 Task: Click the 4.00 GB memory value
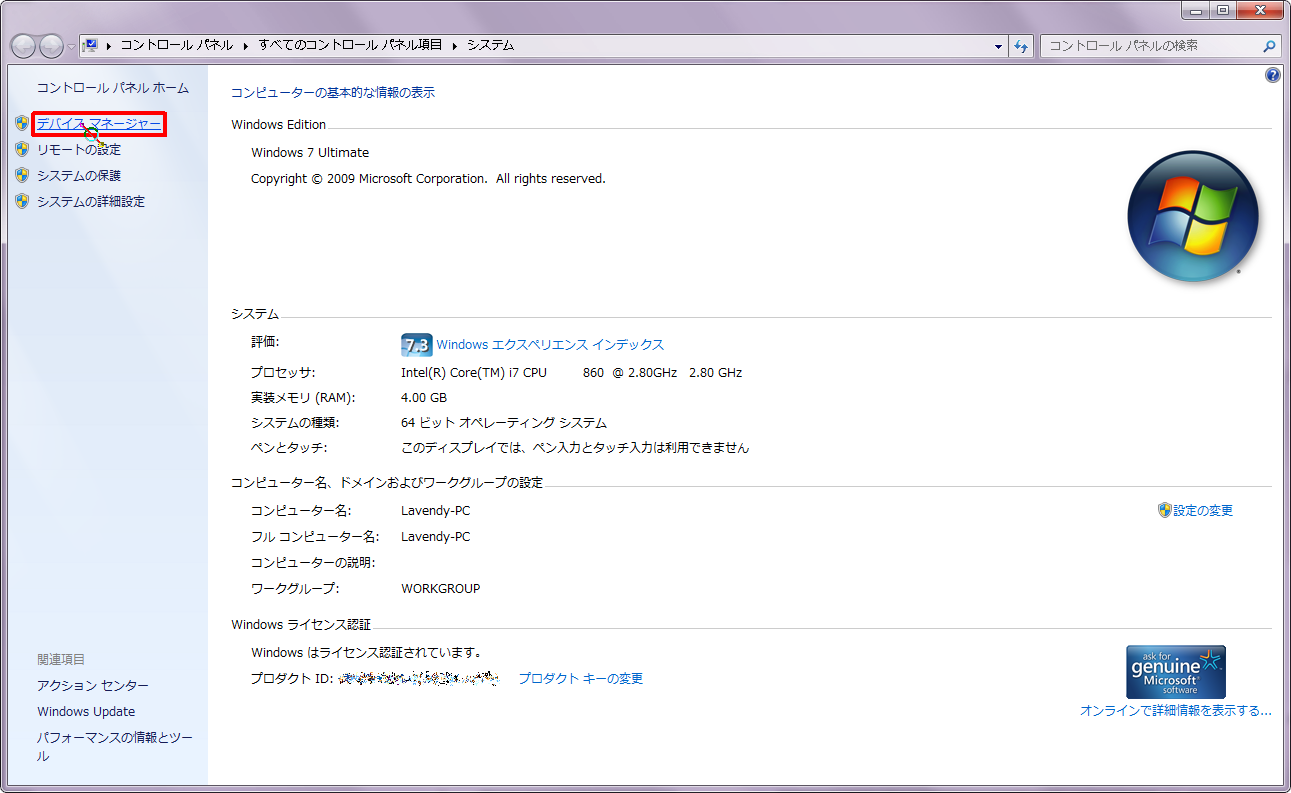pyautogui.click(x=424, y=397)
